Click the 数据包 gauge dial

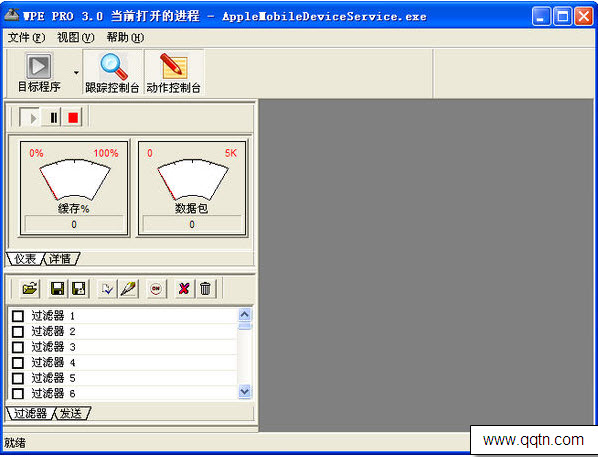point(193,179)
